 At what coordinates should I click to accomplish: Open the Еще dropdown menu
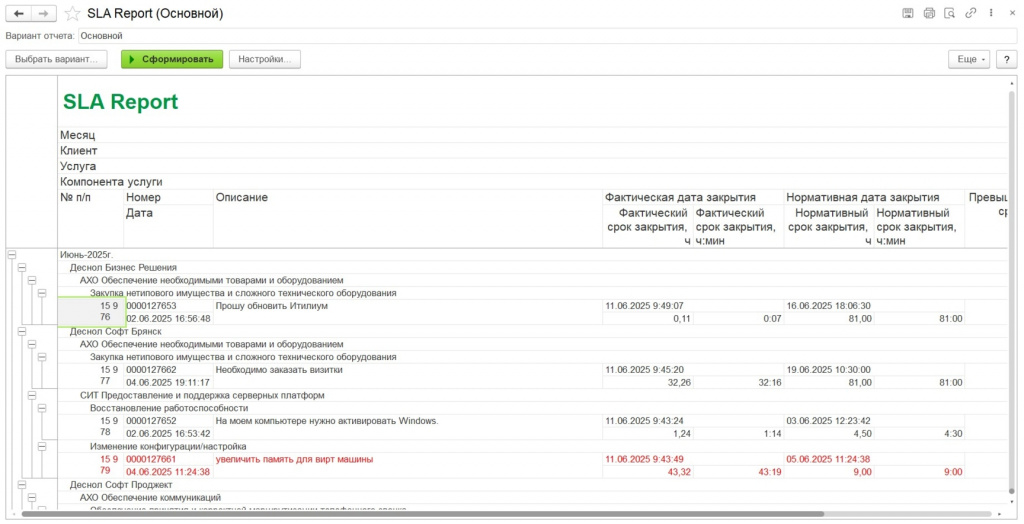(970, 59)
